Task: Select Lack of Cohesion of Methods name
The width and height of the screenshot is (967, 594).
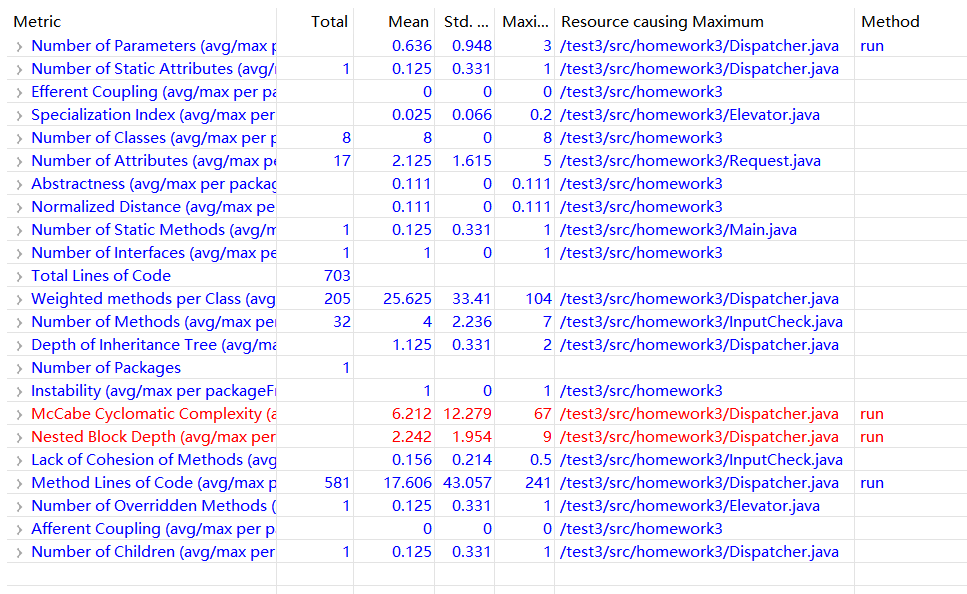Action: pos(153,460)
